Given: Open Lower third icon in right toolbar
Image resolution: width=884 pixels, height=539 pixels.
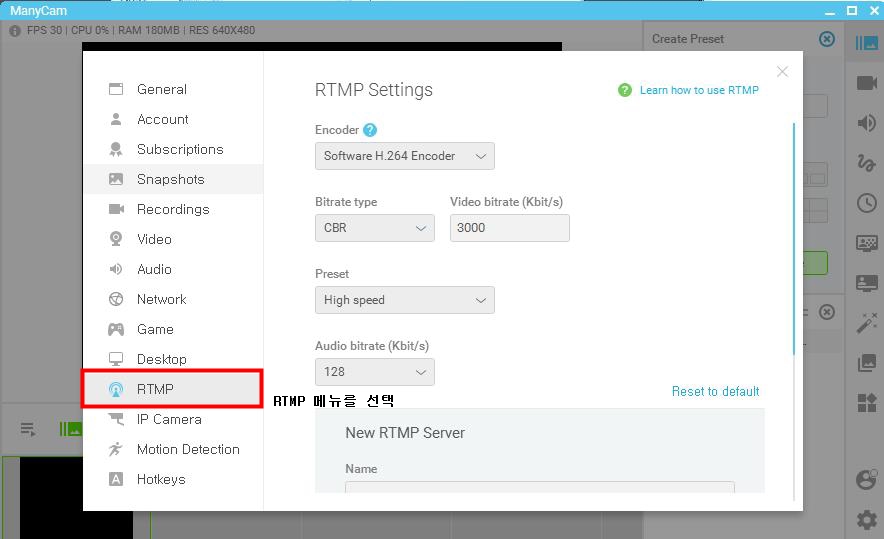Looking at the screenshot, I should click(867, 283).
